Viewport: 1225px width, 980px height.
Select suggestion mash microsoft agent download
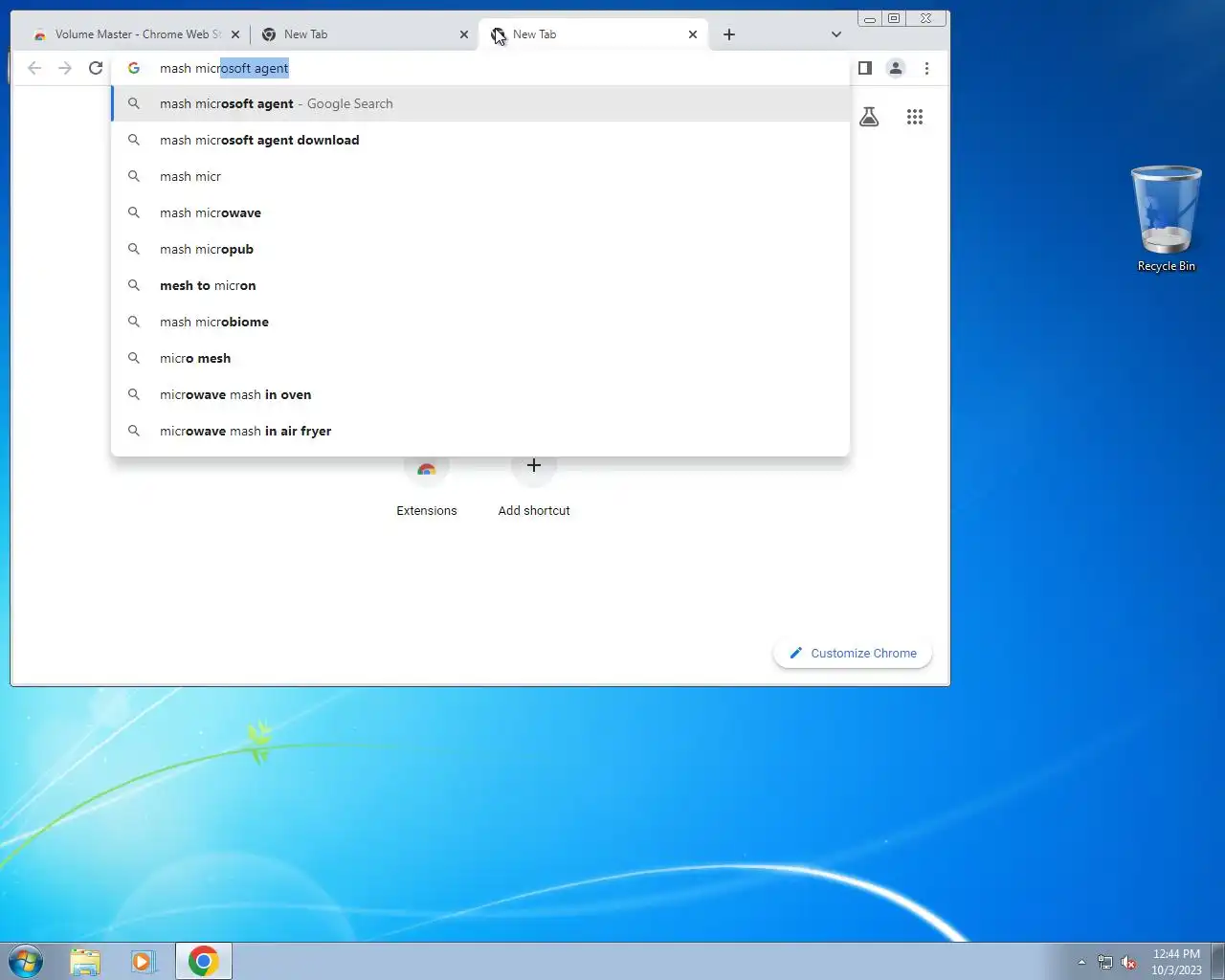[x=480, y=140]
